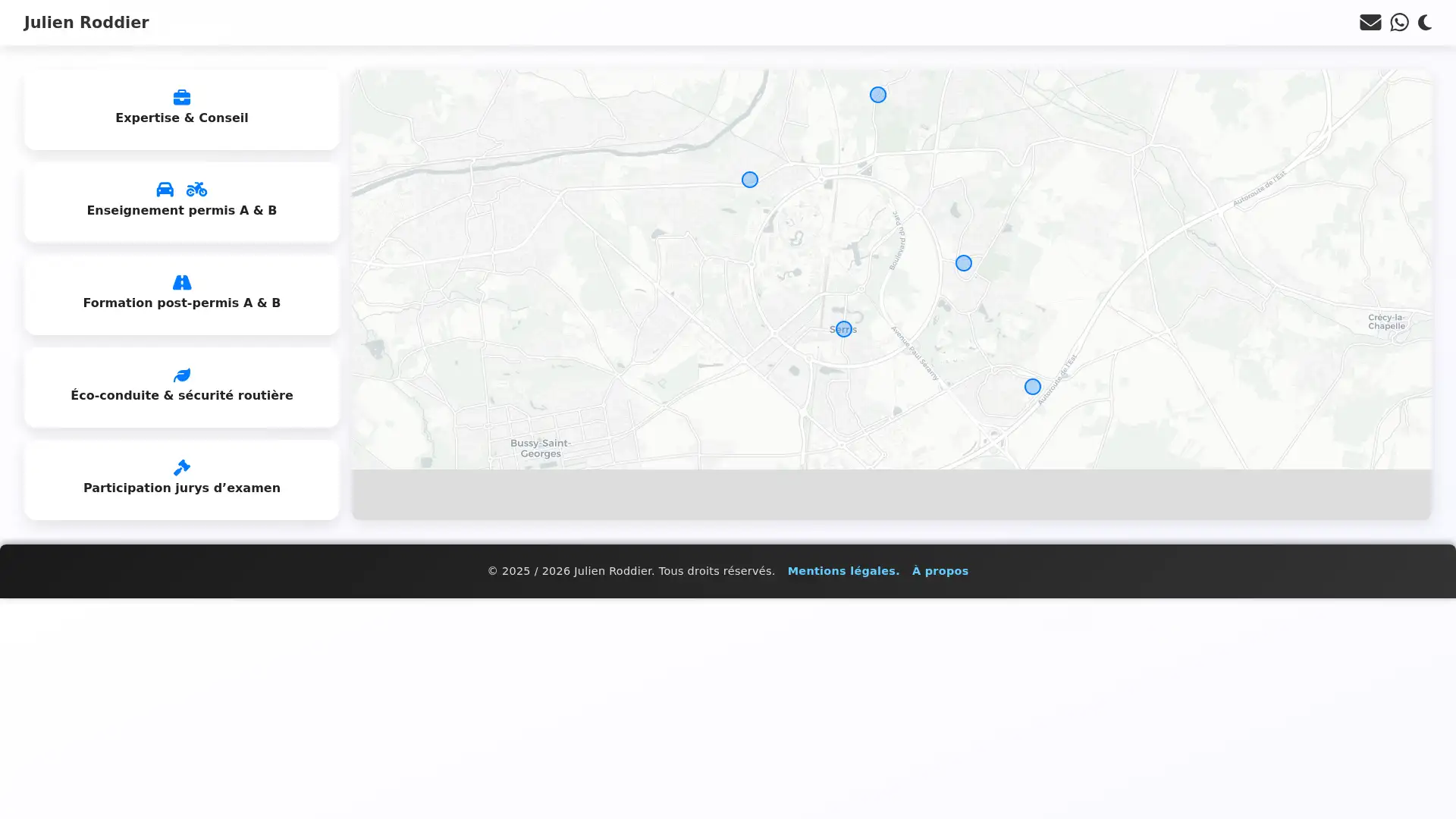Select the motorcycle icon on Enseignement permis
Screen dimensions: 1456x819
196,190
